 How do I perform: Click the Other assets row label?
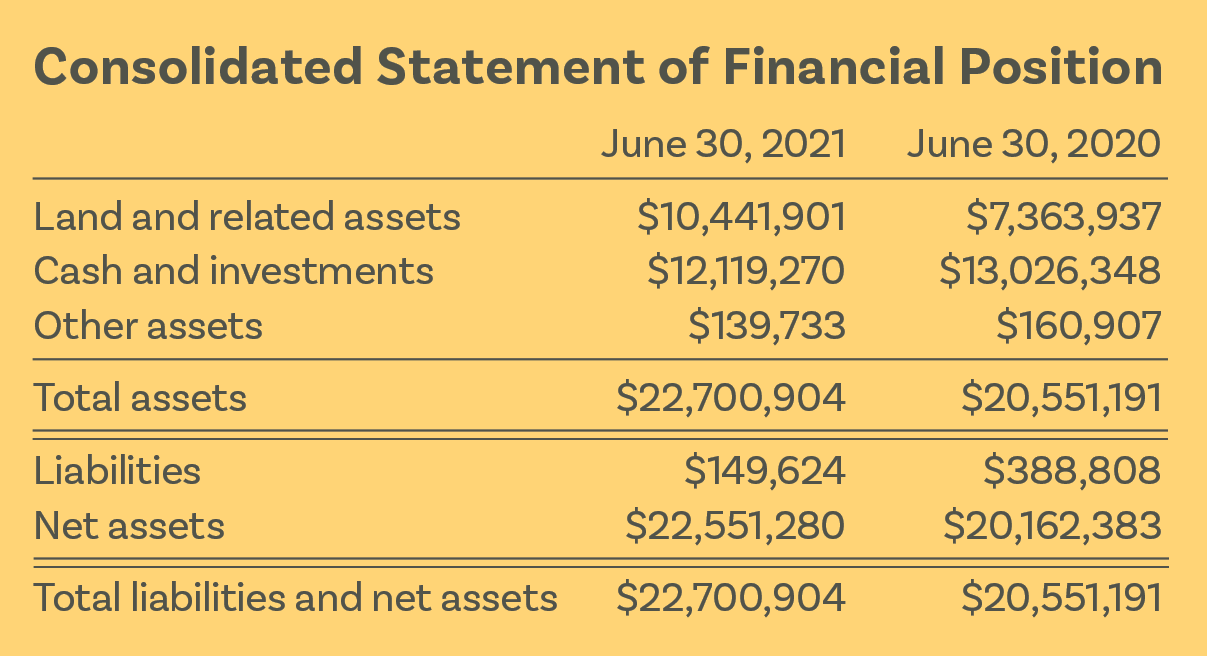[x=148, y=326]
